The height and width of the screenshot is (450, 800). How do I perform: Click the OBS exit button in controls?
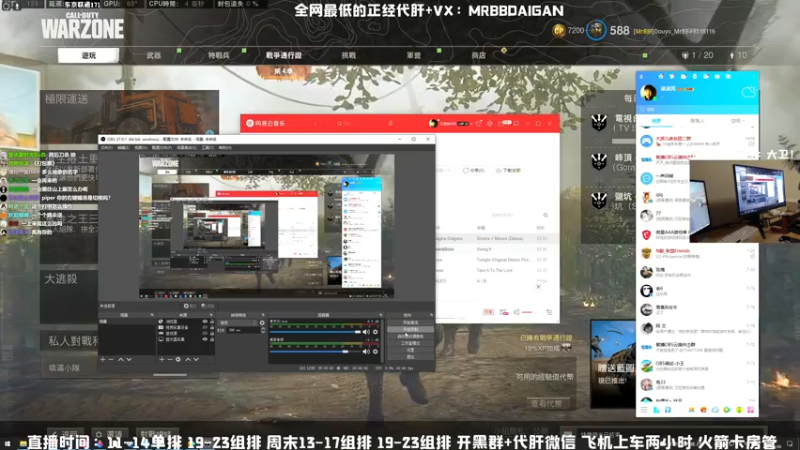(x=410, y=357)
